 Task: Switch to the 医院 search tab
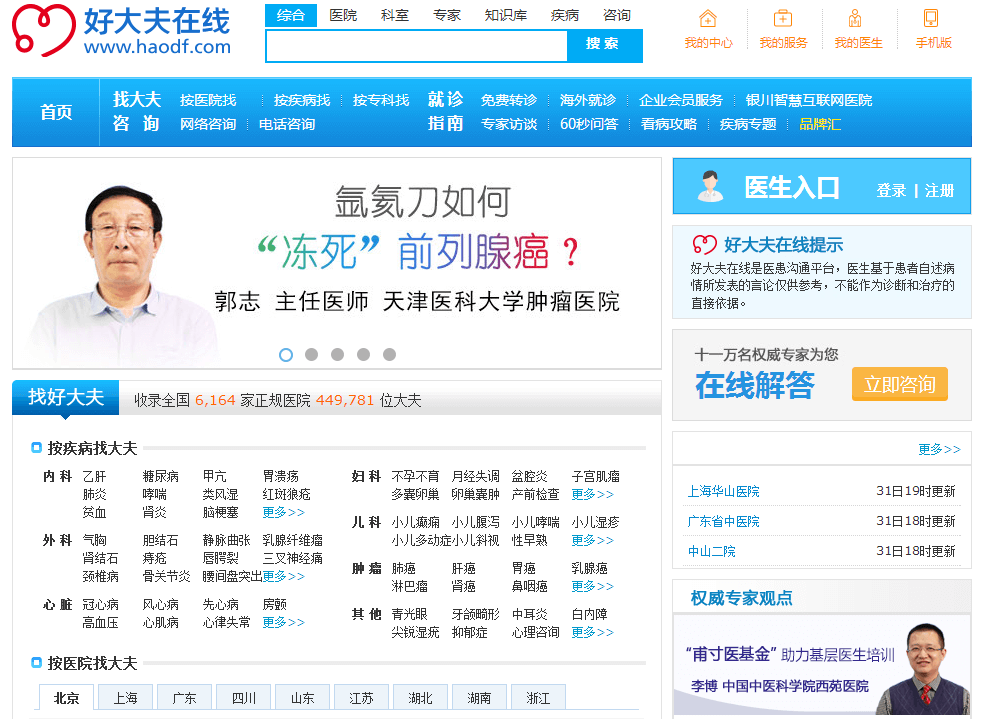pos(344,15)
